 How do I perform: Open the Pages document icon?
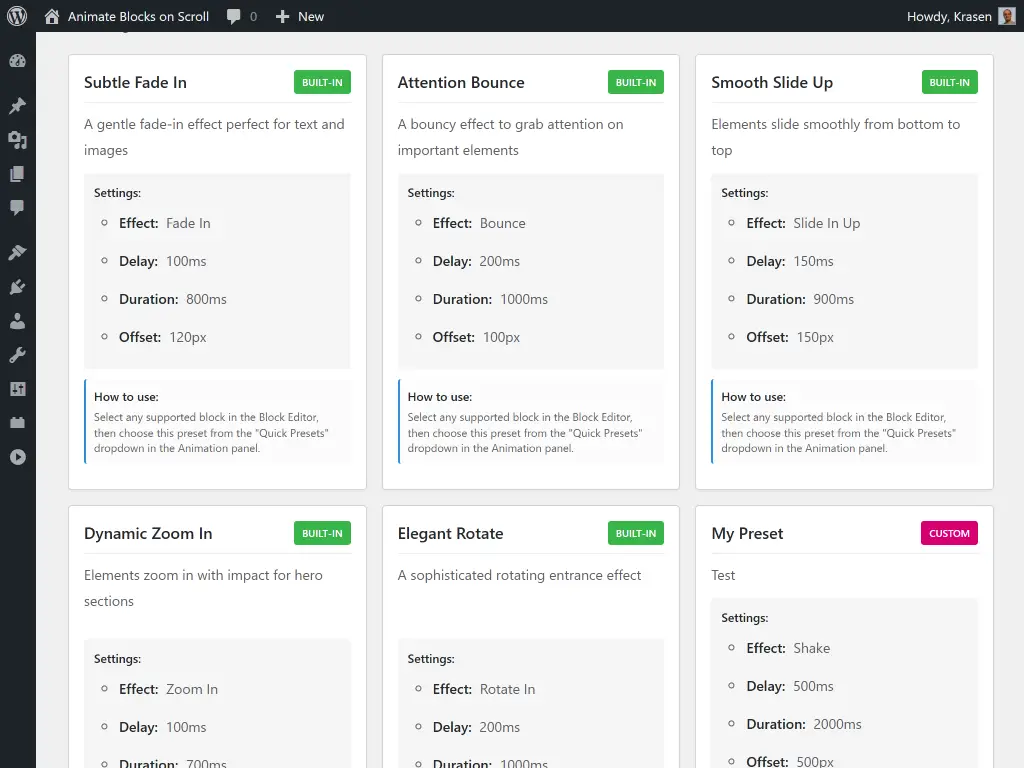click(x=17, y=174)
